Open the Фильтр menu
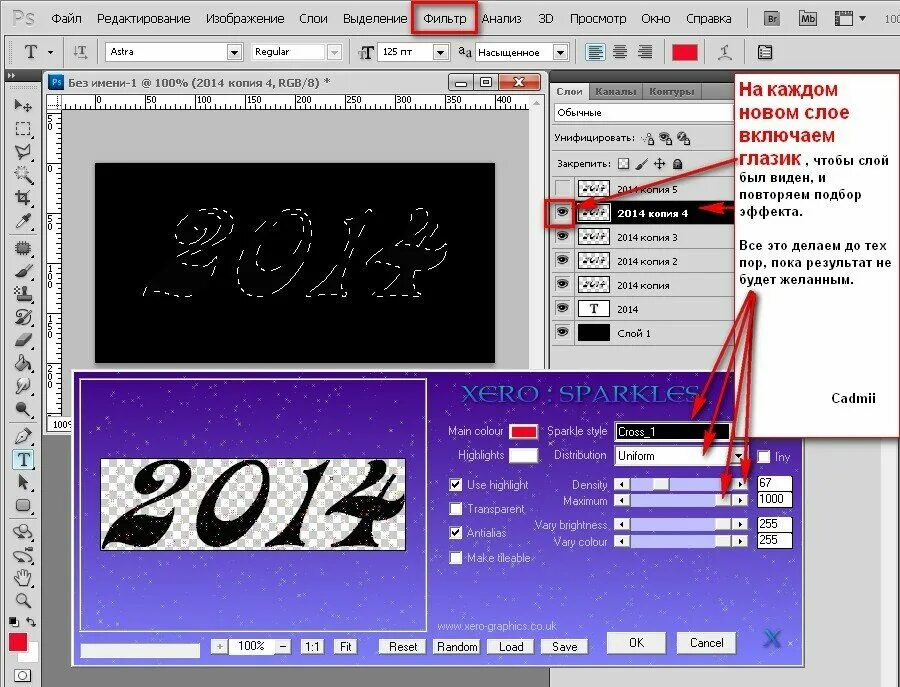The width and height of the screenshot is (900, 687). point(444,18)
